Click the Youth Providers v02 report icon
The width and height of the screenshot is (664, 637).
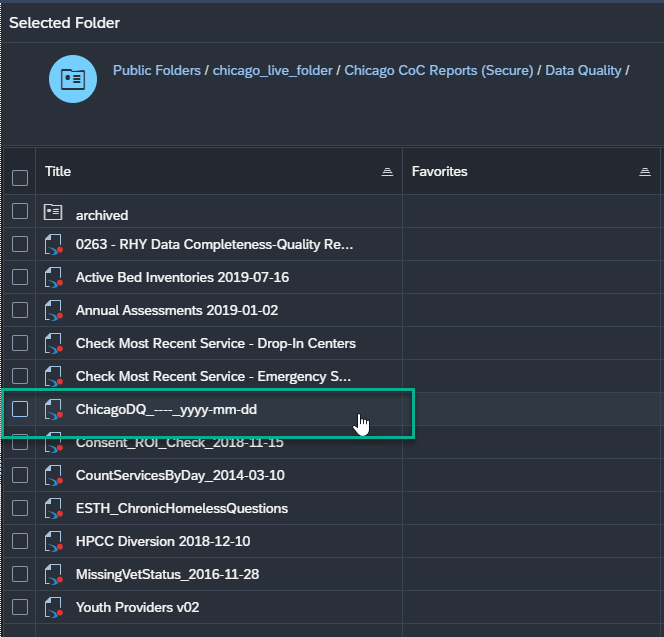(53, 608)
